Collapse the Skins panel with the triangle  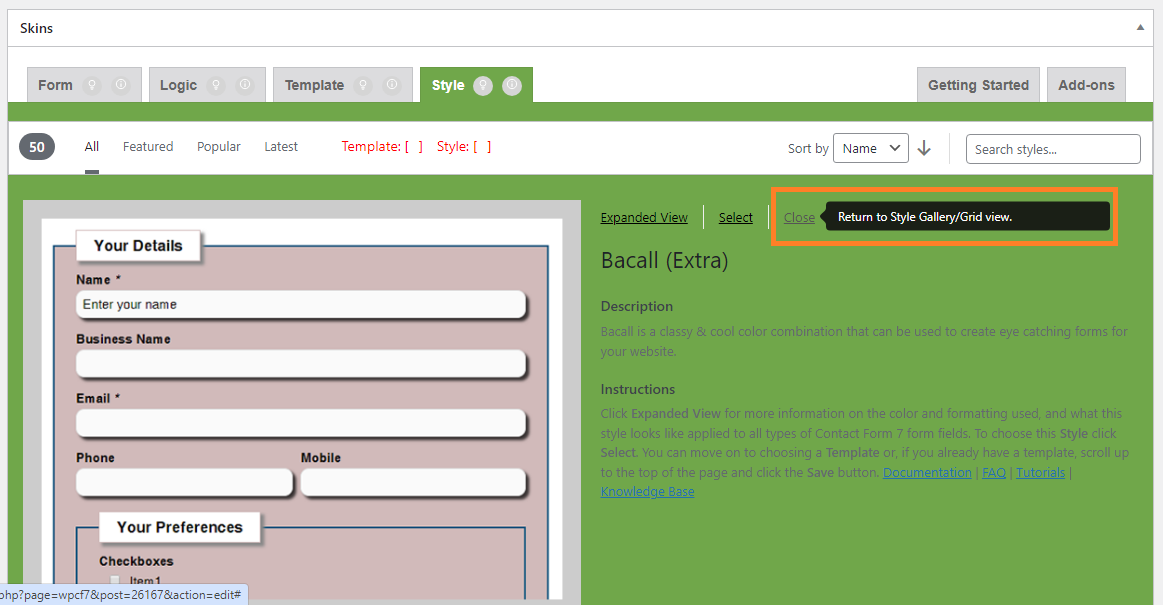click(x=1140, y=28)
